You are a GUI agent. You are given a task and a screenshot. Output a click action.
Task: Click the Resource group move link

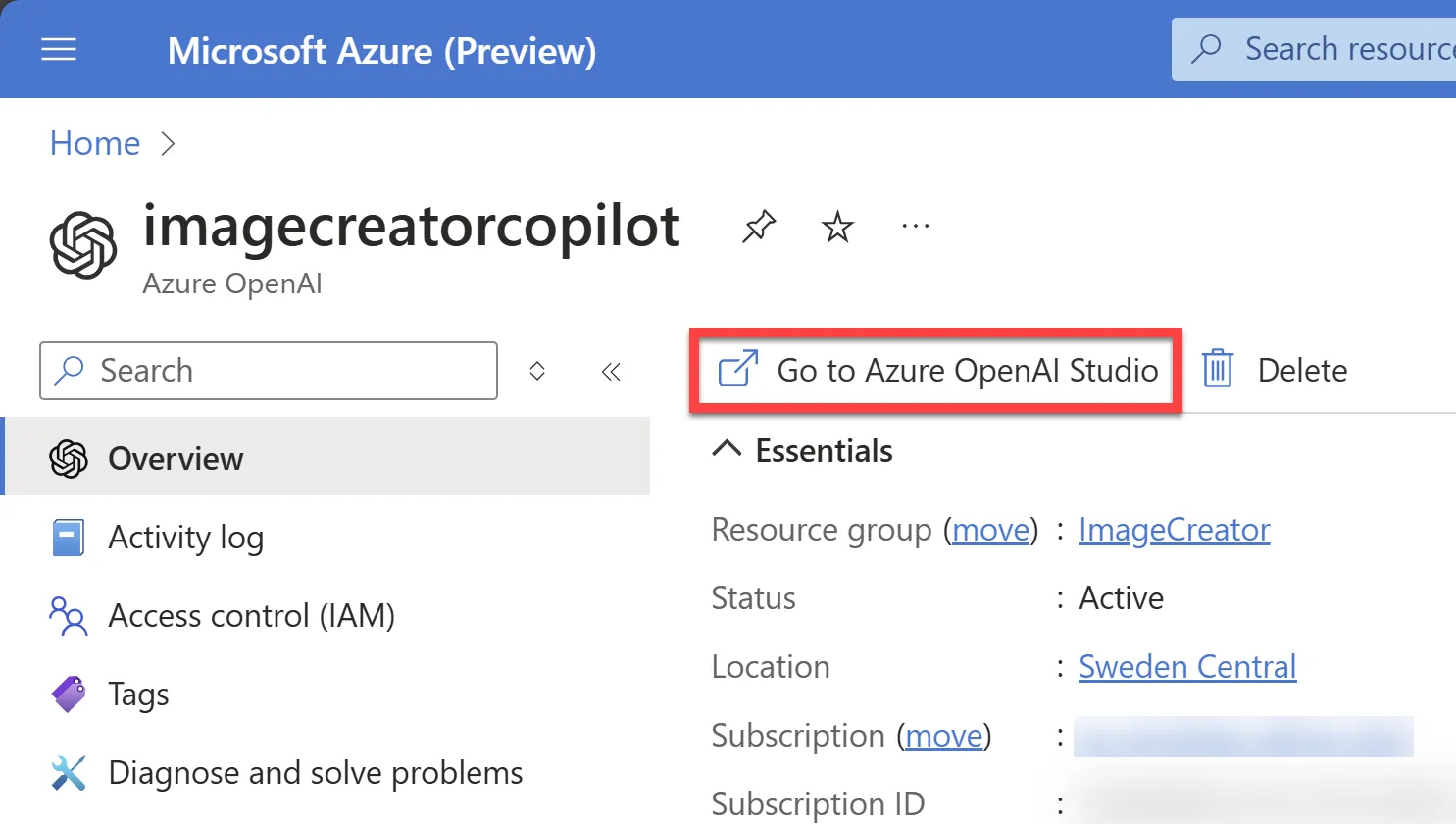(x=990, y=530)
